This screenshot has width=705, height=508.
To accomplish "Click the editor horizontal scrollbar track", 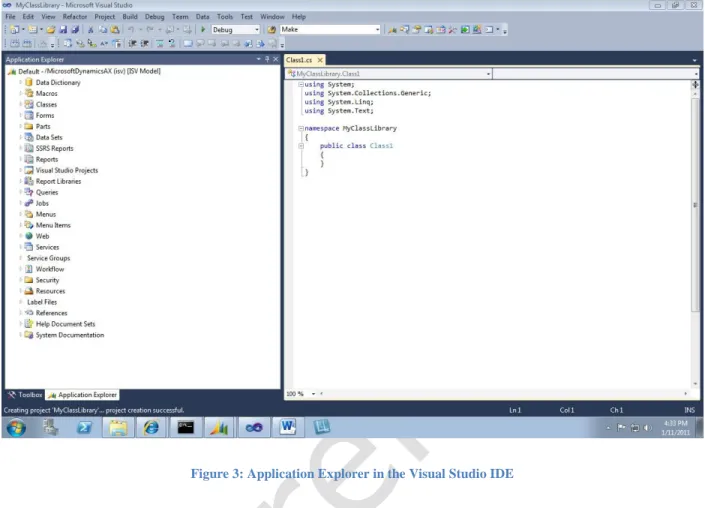I will tap(504, 394).
